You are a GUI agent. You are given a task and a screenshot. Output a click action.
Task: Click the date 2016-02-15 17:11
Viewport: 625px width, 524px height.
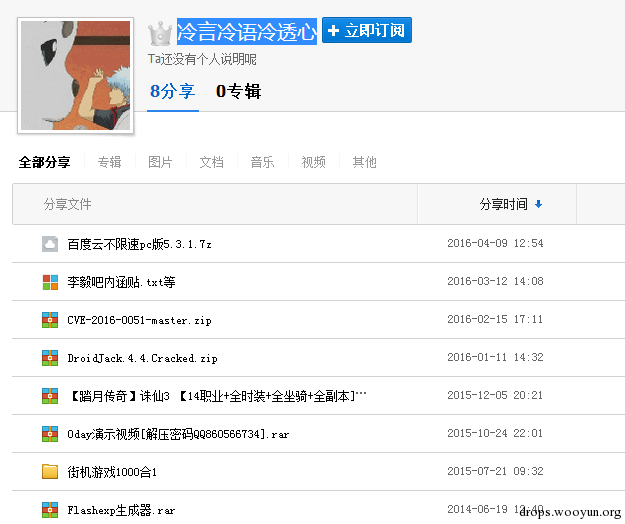[495, 319]
